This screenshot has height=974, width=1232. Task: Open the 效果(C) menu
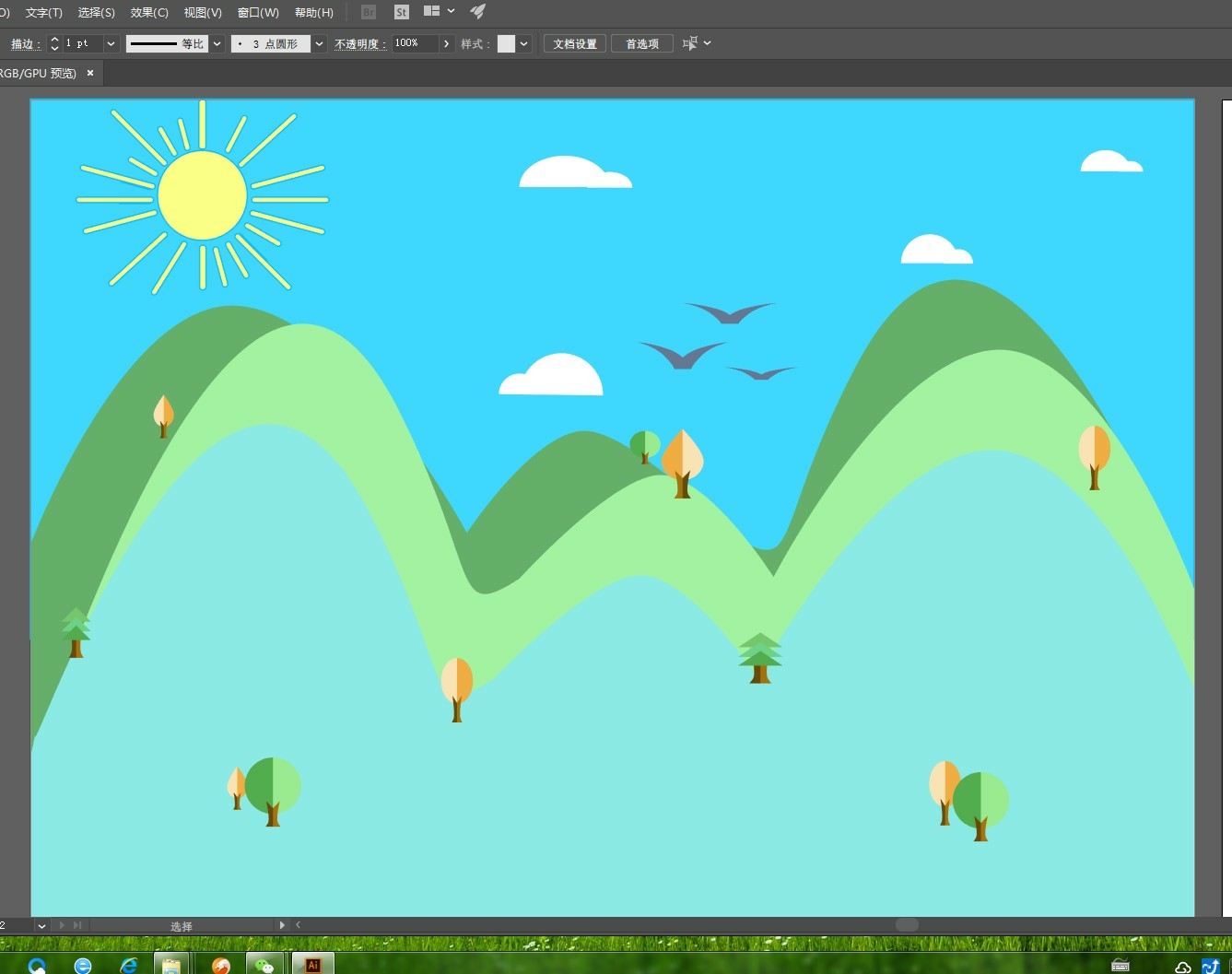[149, 12]
